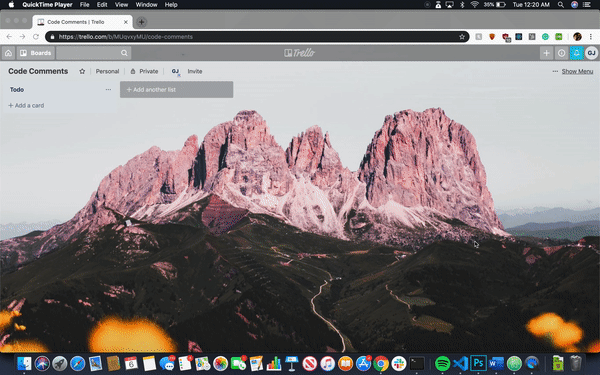Open Slack from the dock
The height and width of the screenshot is (375, 600).
[x=399, y=364]
